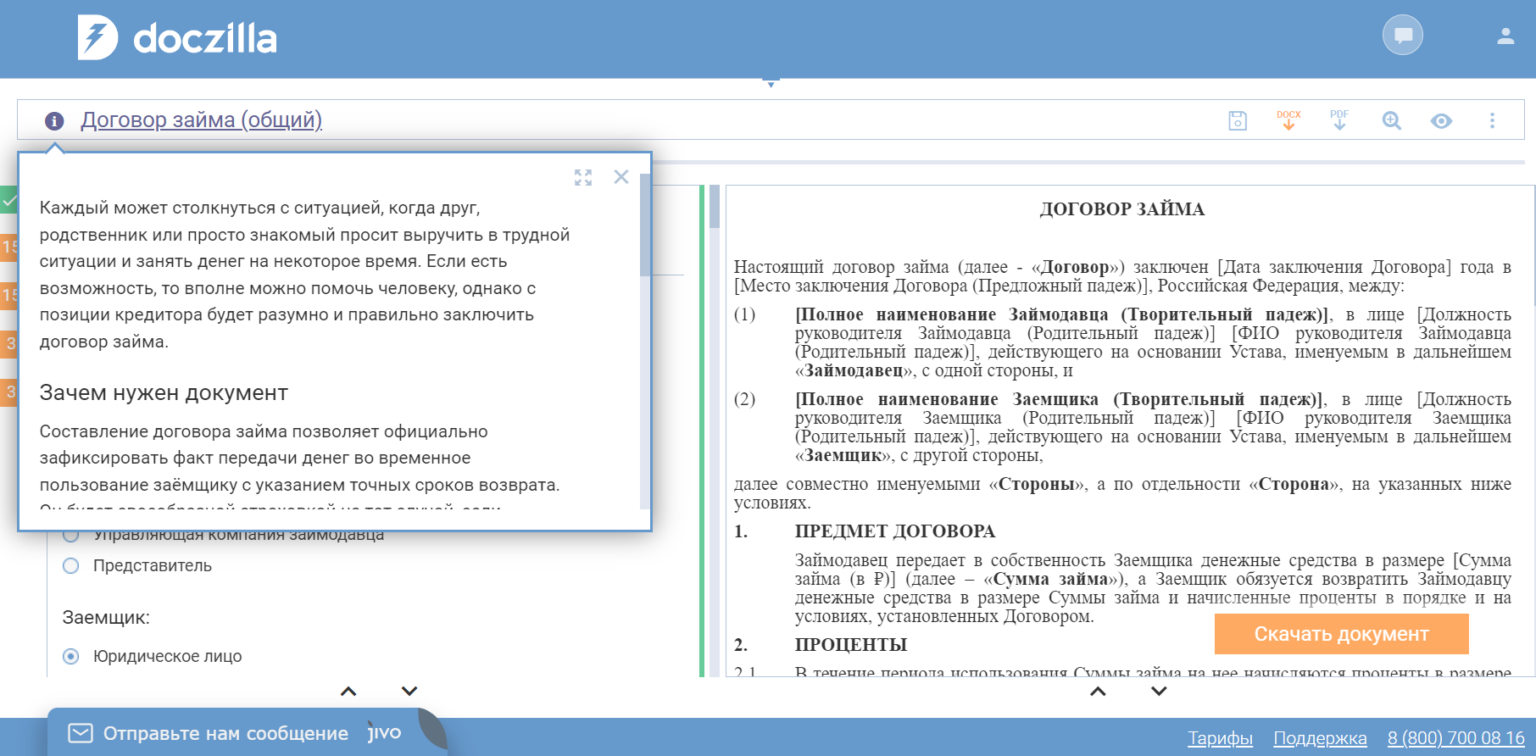
Task: Save the document using the floppy disk icon
Action: [x=1237, y=120]
